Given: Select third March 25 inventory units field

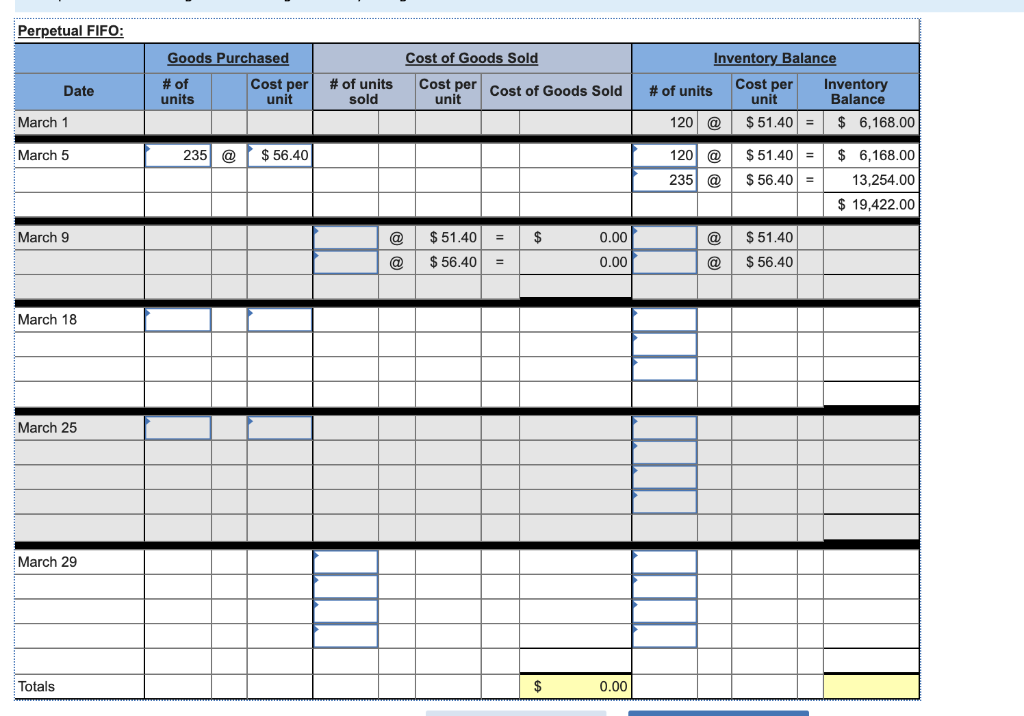Looking at the screenshot, I should pos(664,477).
